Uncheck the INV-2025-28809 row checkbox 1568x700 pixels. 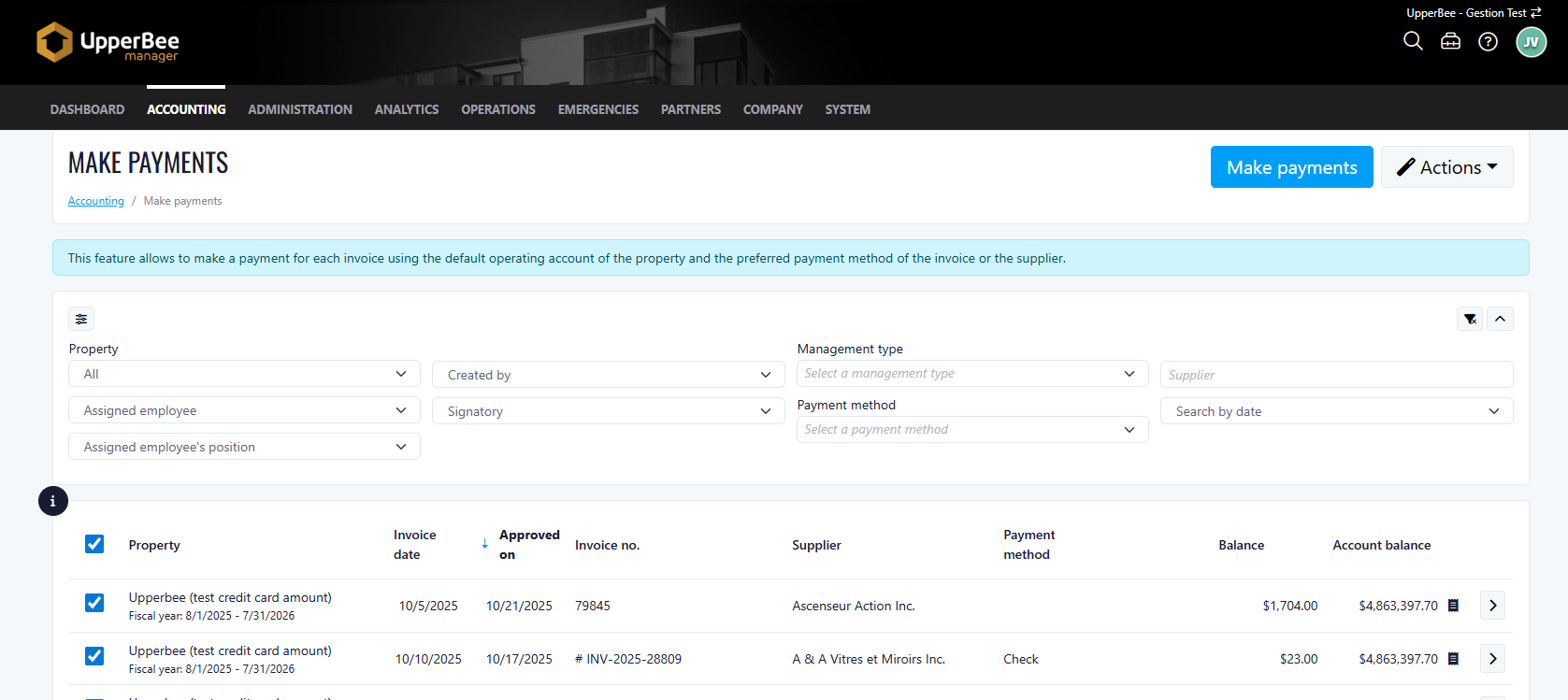coord(94,656)
